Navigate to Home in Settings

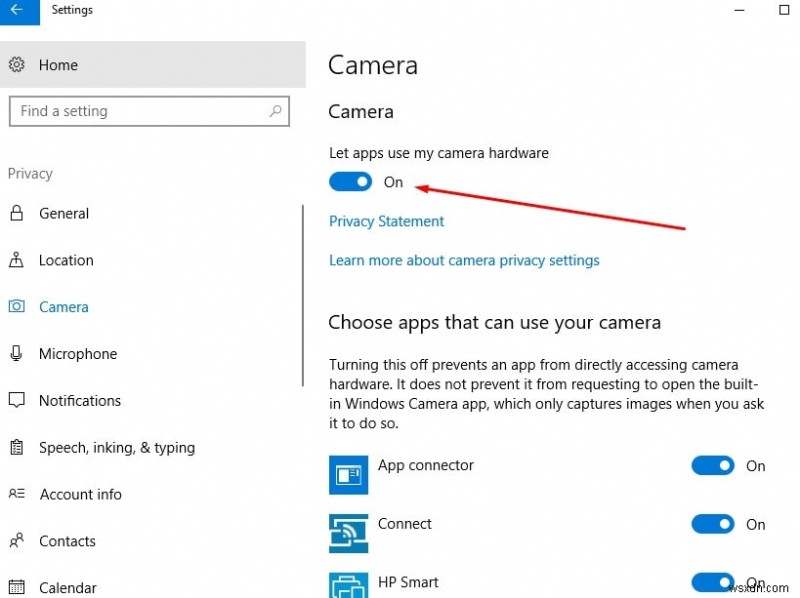(60, 64)
